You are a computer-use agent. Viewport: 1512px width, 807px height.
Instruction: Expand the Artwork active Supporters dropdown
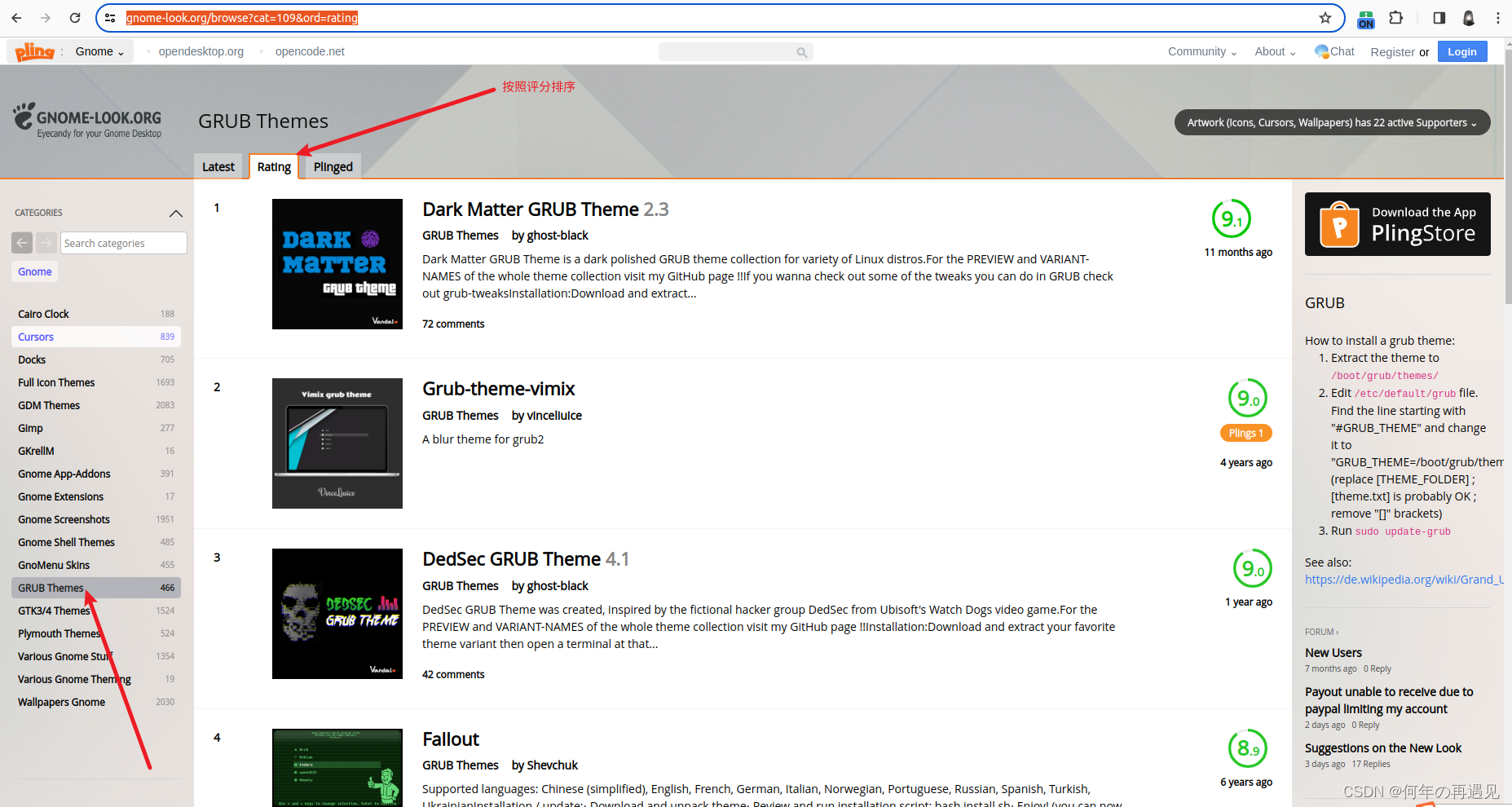(1332, 122)
